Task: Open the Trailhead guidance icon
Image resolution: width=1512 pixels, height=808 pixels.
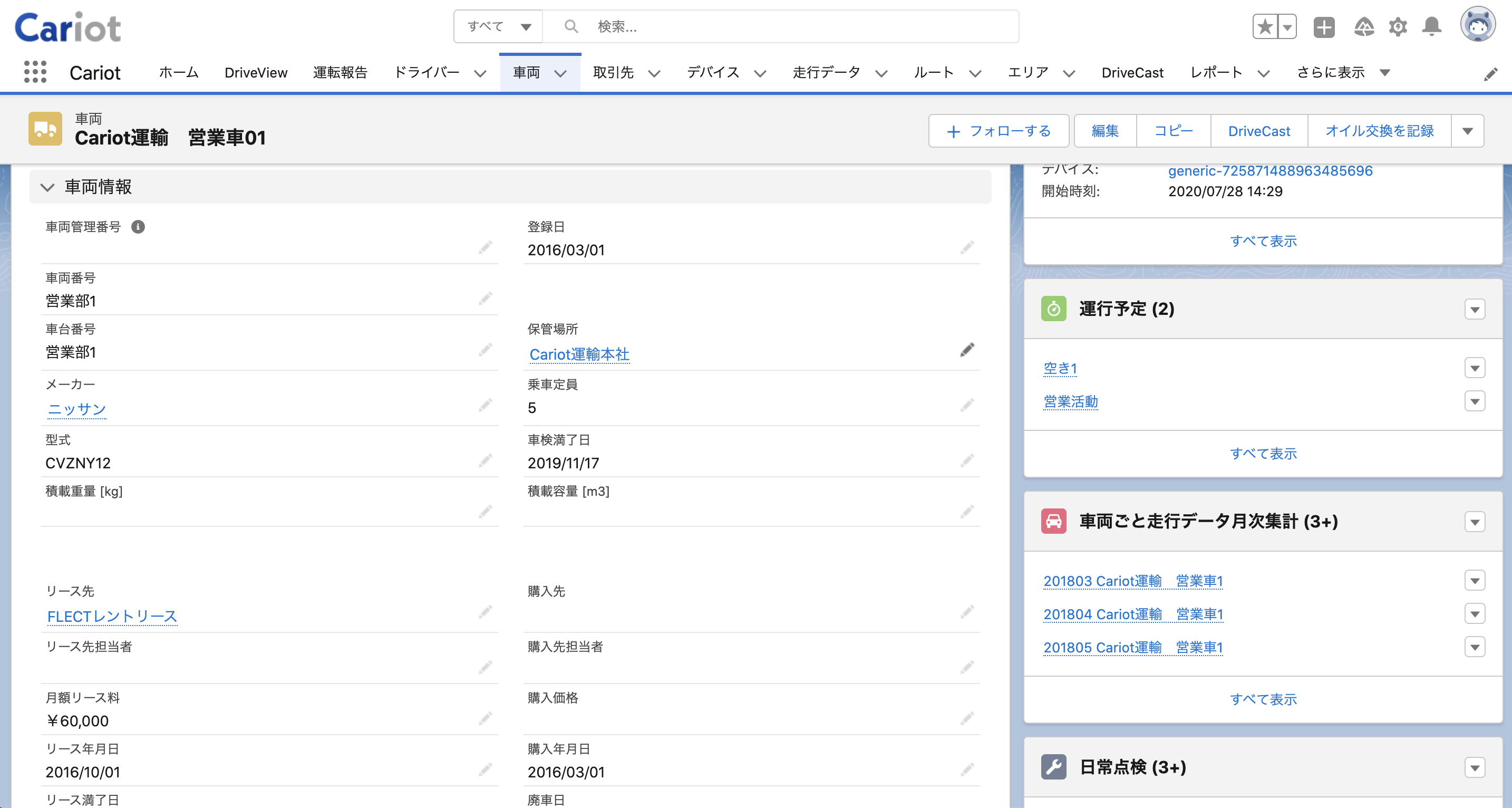Action: coord(1363,26)
